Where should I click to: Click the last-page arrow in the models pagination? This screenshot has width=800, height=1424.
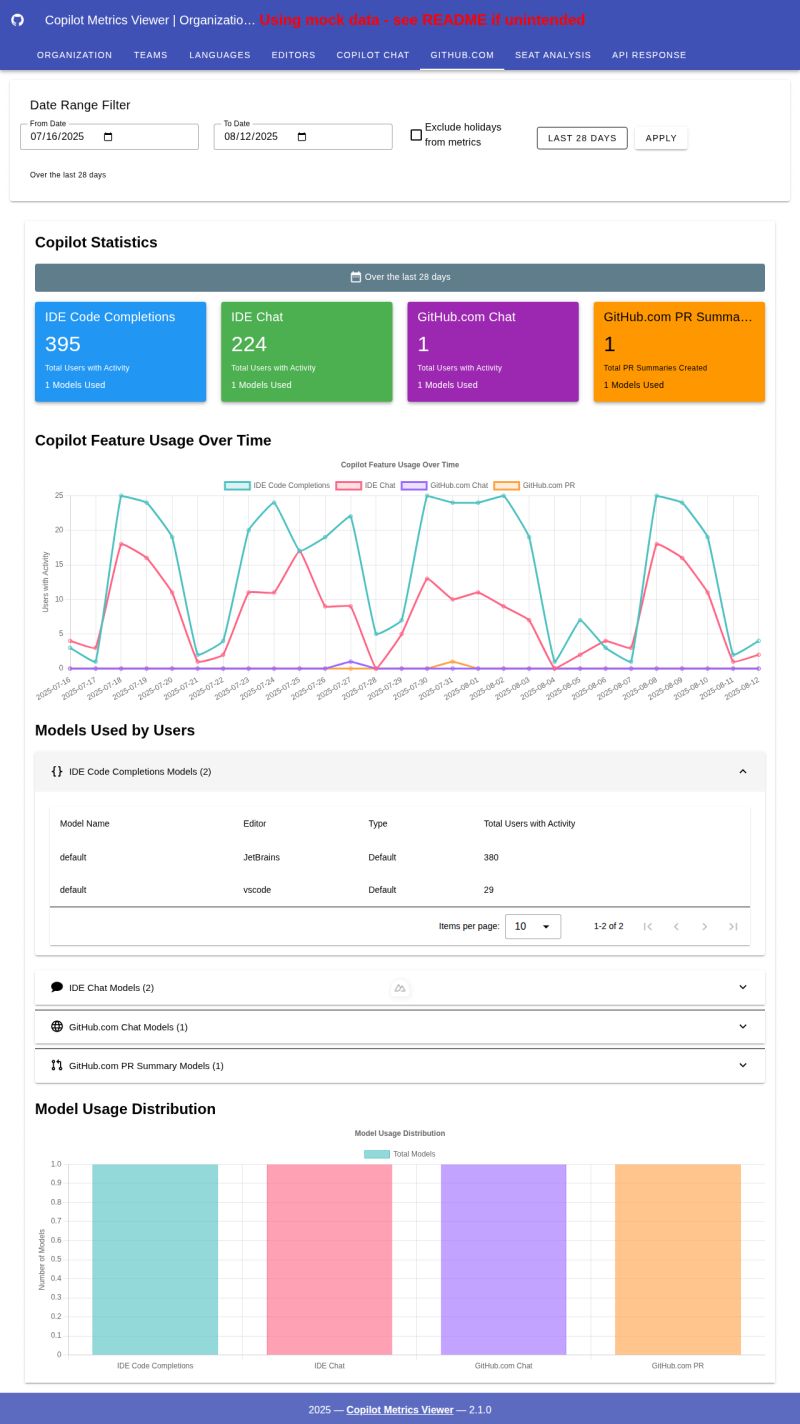(734, 926)
